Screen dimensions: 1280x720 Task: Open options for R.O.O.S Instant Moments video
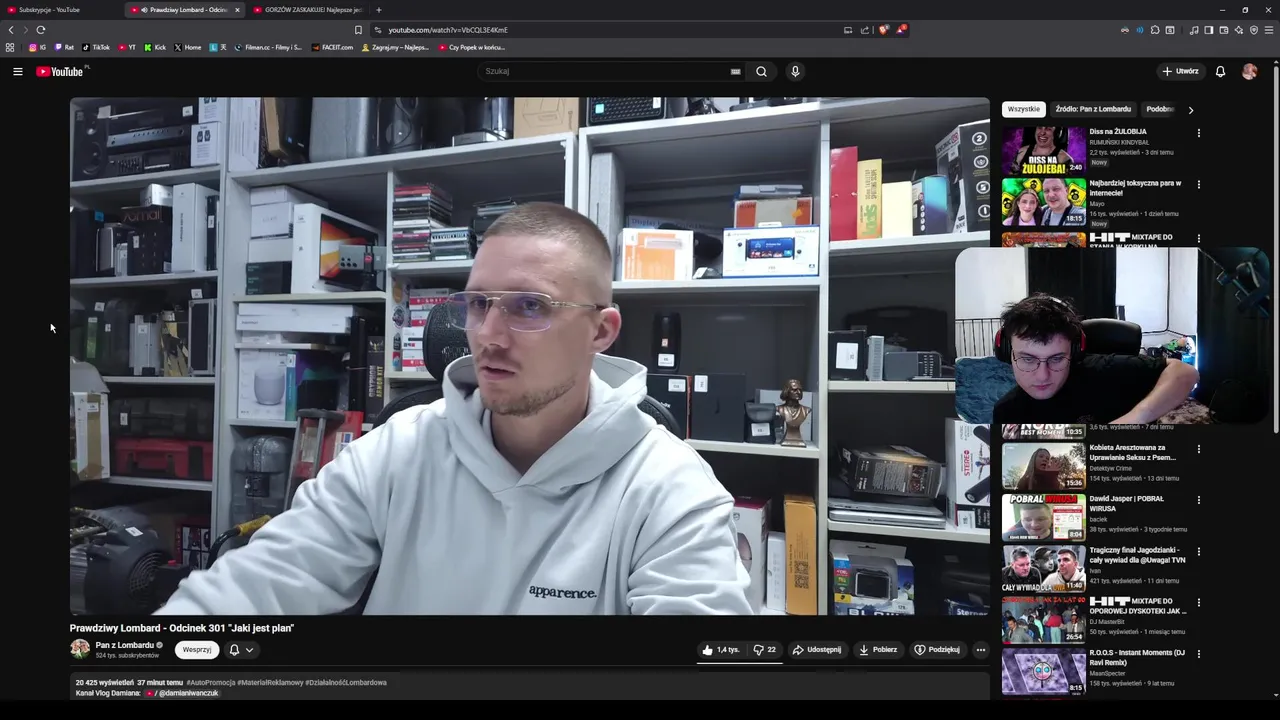pos(1198,654)
